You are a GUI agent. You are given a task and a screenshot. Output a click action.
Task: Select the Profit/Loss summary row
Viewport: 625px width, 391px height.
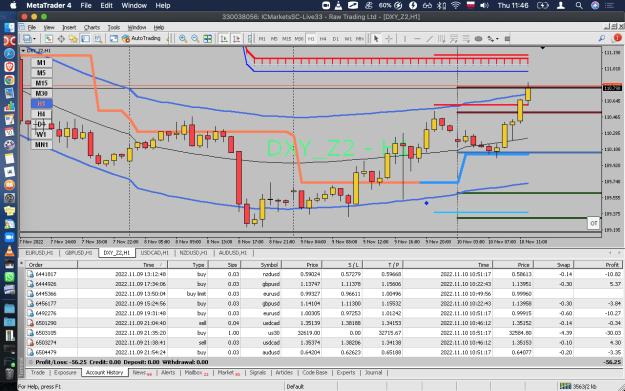pyautogui.click(x=323, y=362)
